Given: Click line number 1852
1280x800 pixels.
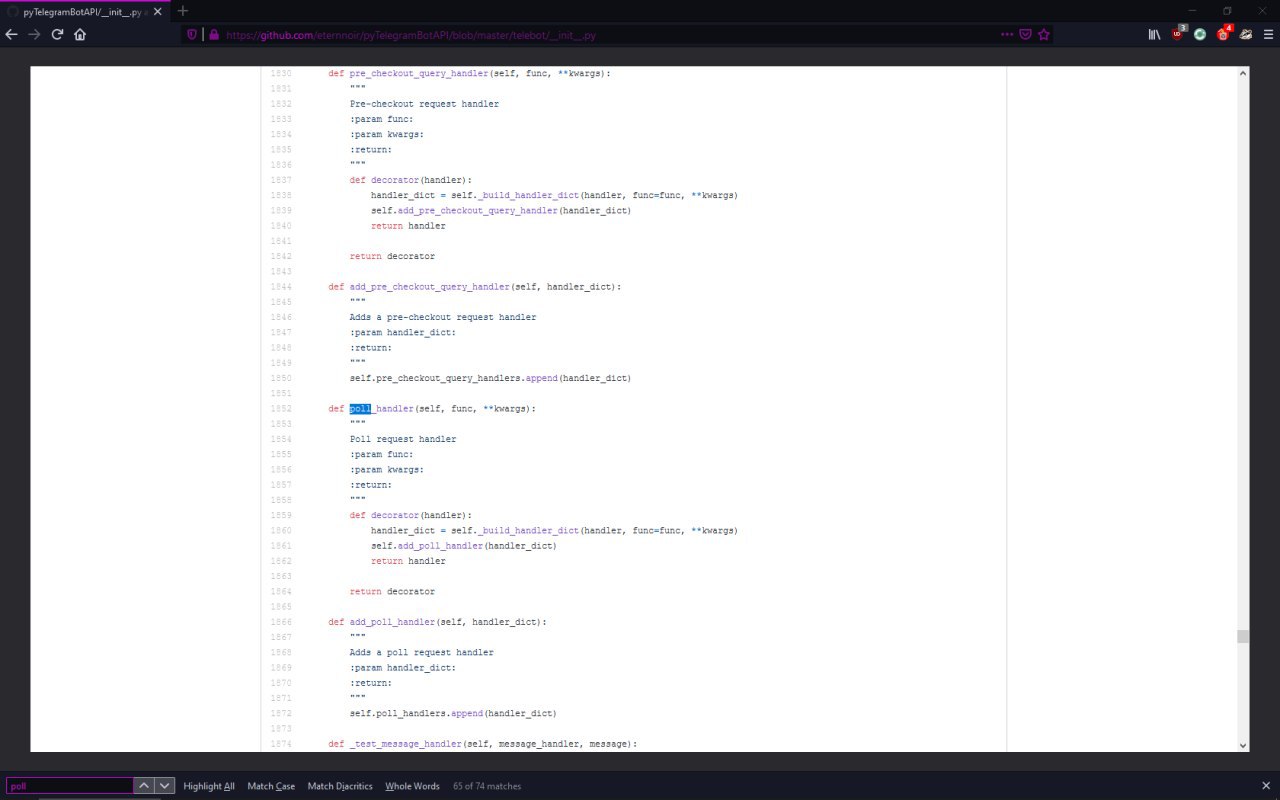Looking at the screenshot, I should [x=281, y=409].
